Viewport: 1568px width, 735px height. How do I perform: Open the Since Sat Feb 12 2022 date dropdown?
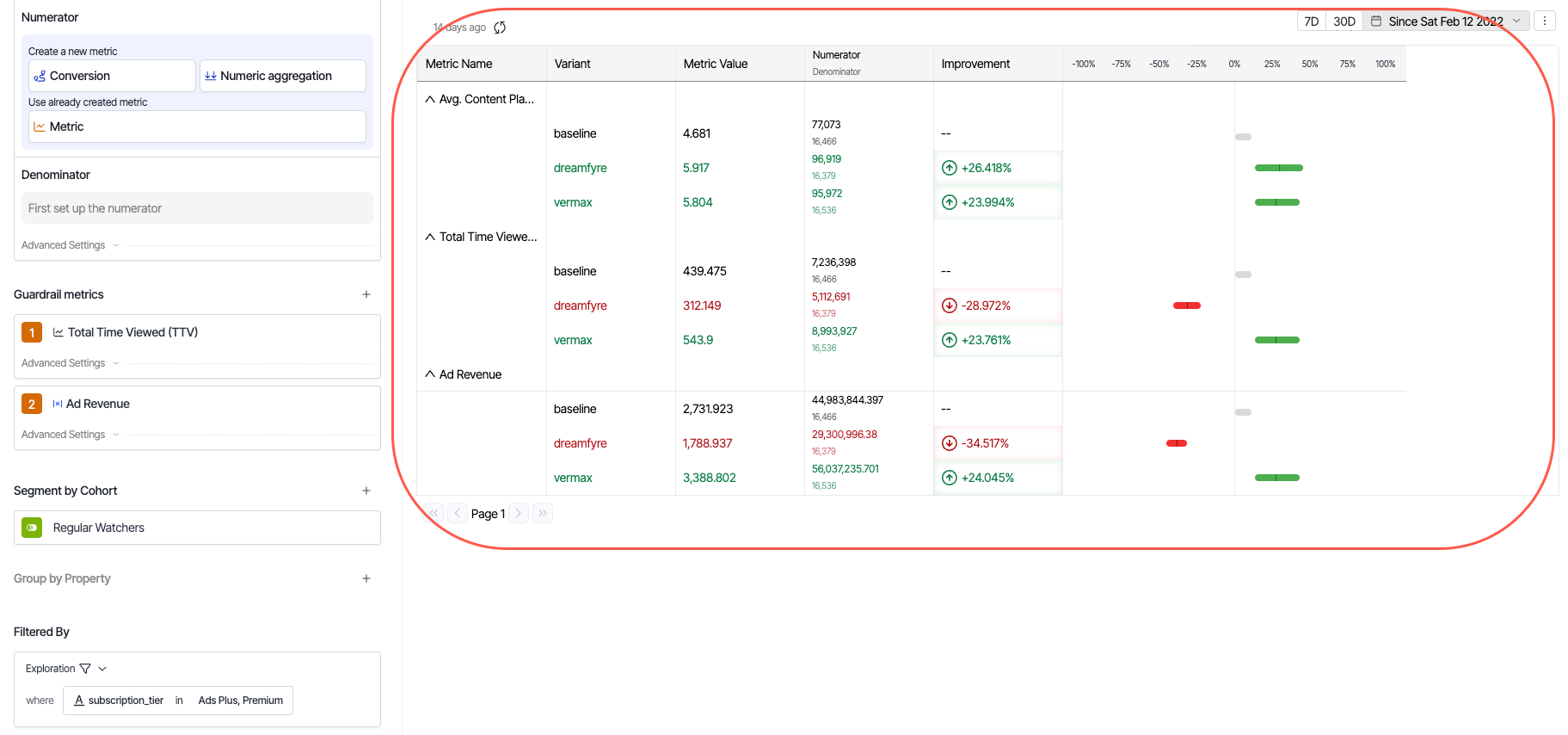[x=1446, y=22]
